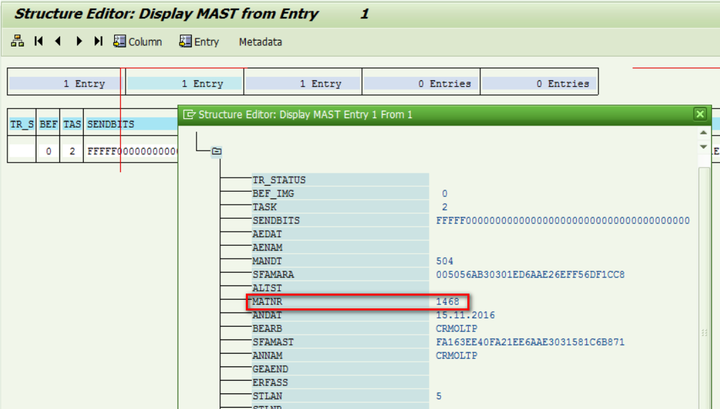Select the SFAMAST field row
Viewport: 720px width, 409px height.
(x=340, y=342)
